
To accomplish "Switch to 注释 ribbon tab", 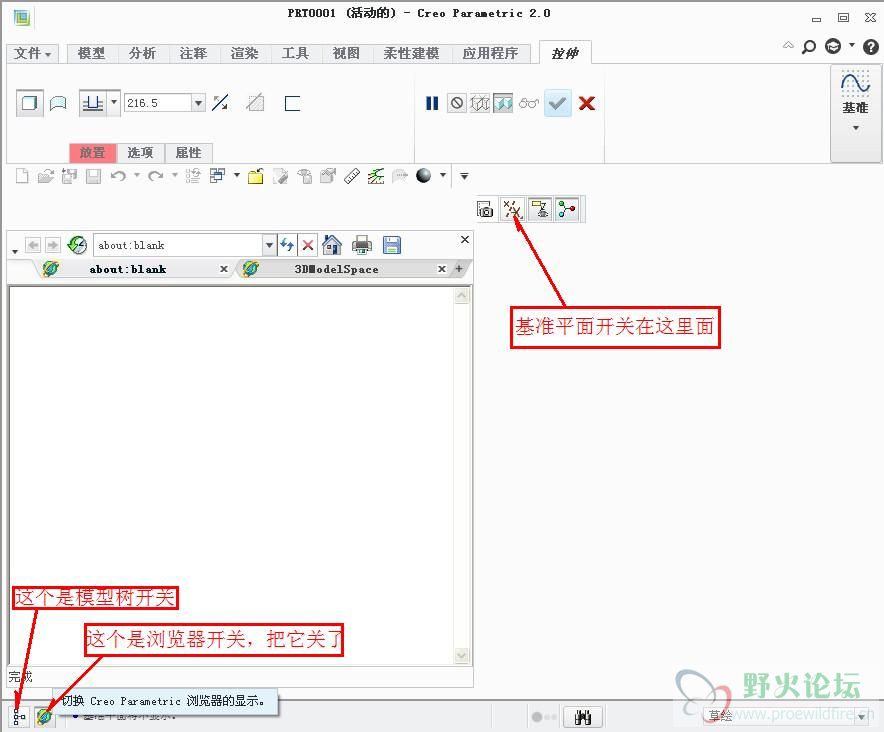I will (x=193, y=54).
